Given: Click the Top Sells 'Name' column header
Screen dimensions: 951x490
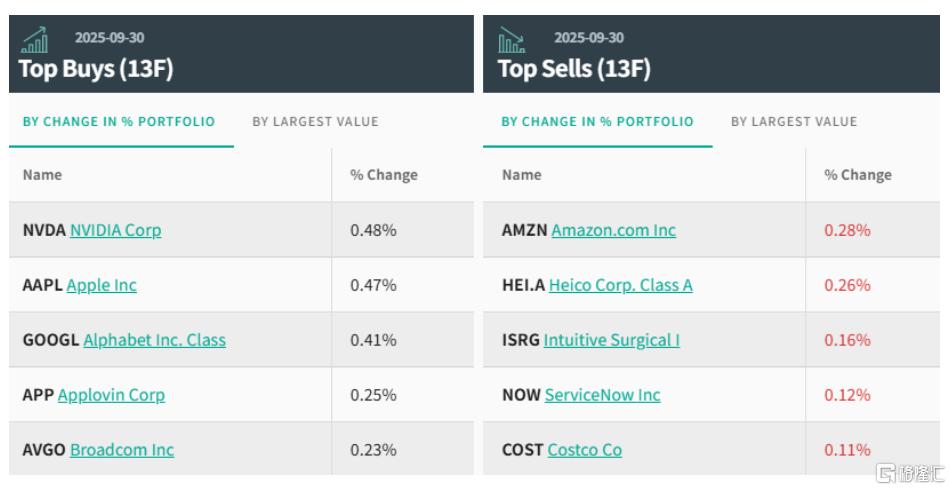Looking at the screenshot, I should pyautogui.click(x=521, y=175).
